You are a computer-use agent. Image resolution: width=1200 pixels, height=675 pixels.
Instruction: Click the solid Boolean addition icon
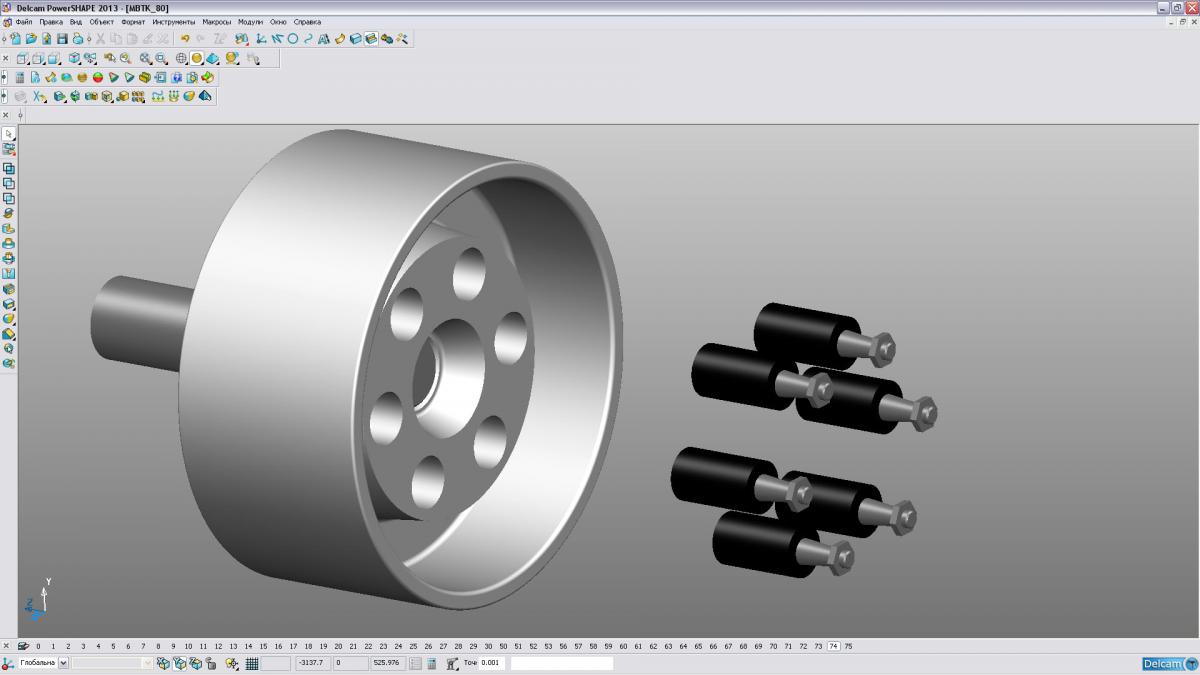(x=9, y=169)
